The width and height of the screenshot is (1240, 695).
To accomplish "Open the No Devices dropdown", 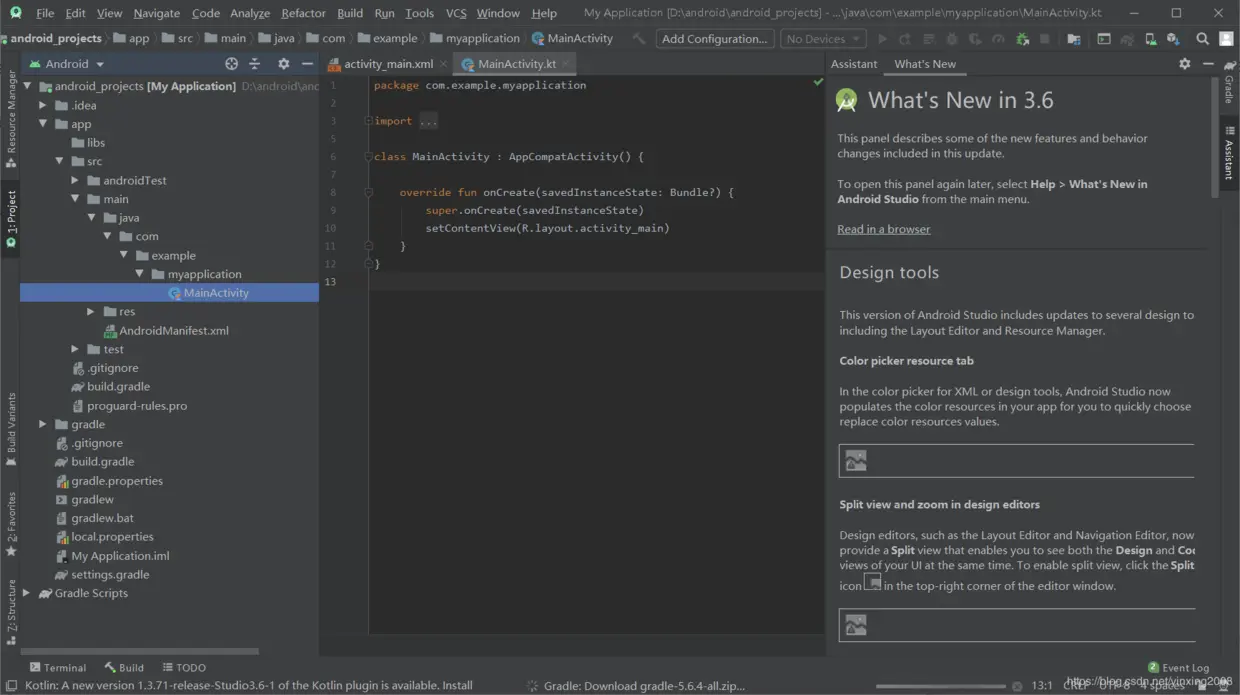I will coord(823,39).
